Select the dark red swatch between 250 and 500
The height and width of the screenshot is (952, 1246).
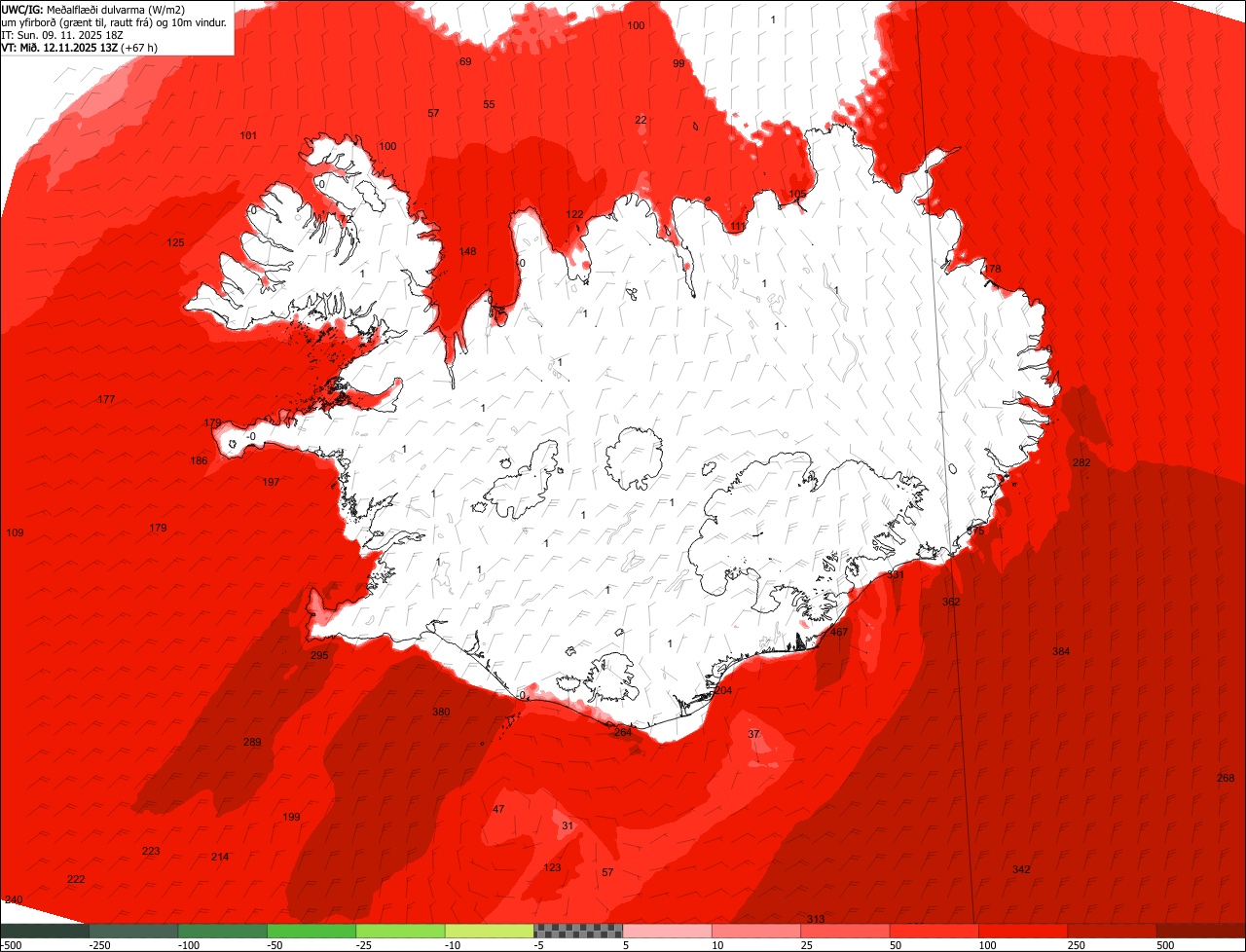1113,931
